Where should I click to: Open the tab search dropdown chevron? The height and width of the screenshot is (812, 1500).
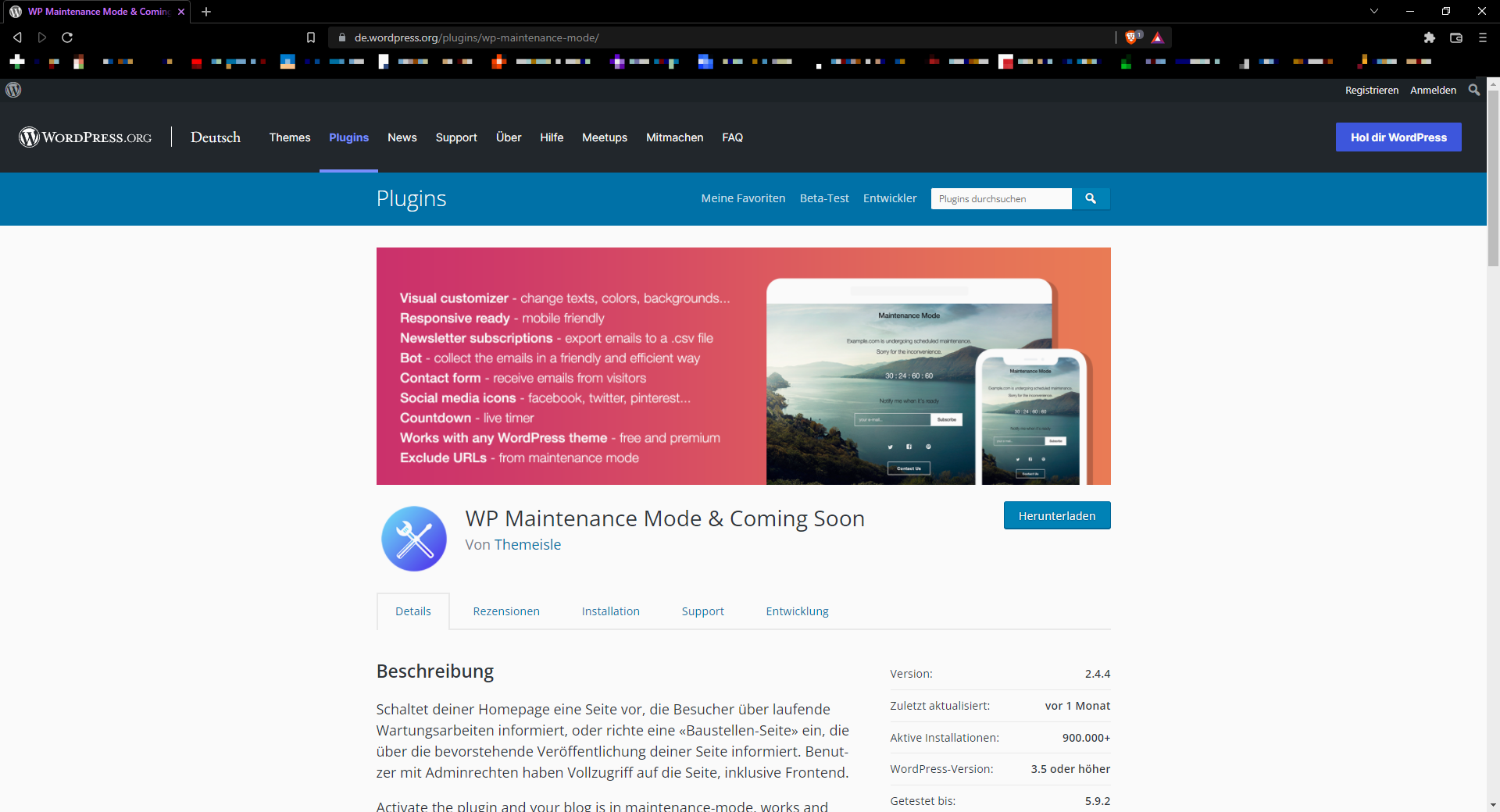pos(1374,11)
